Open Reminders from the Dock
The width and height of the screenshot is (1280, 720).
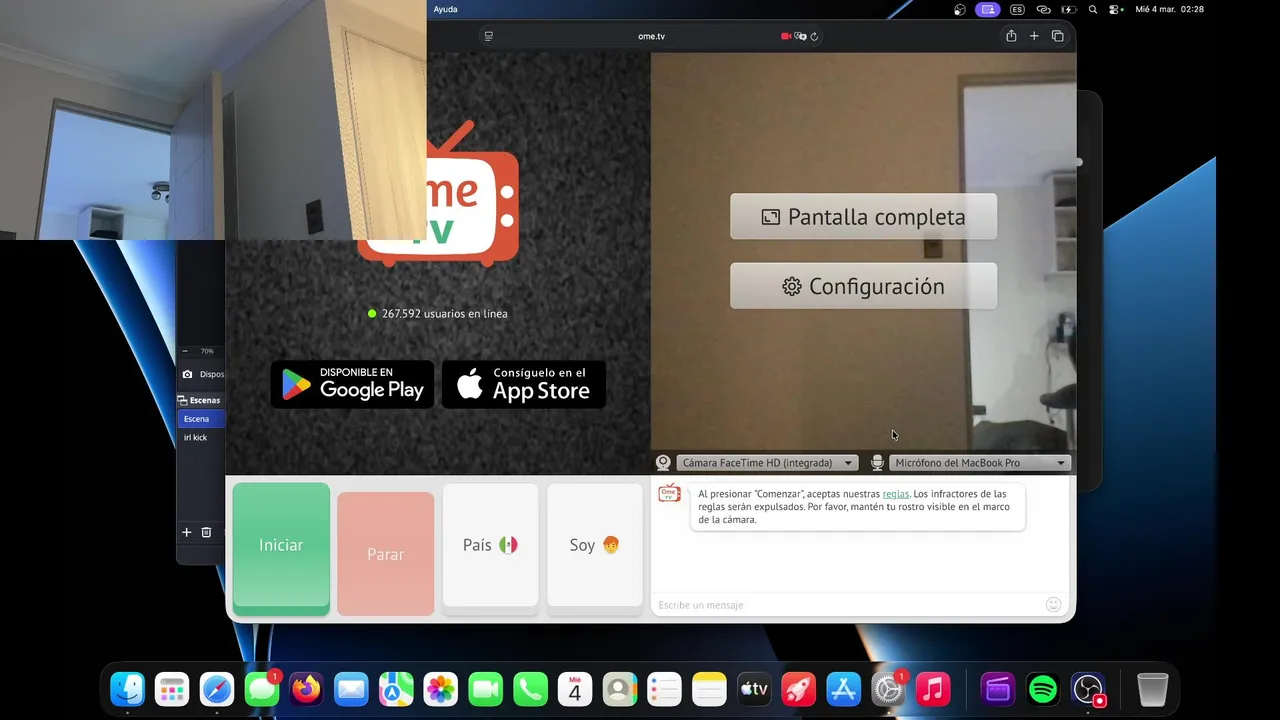[x=664, y=689]
